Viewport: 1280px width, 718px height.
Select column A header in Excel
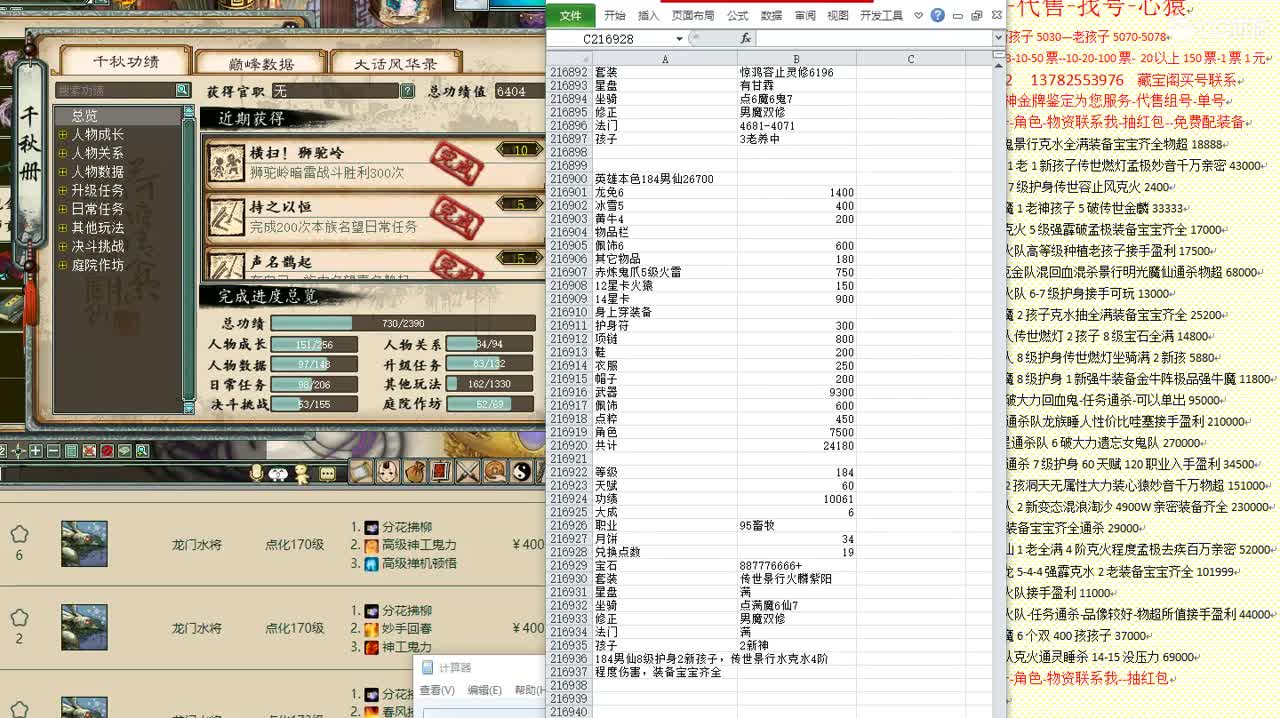click(665, 59)
